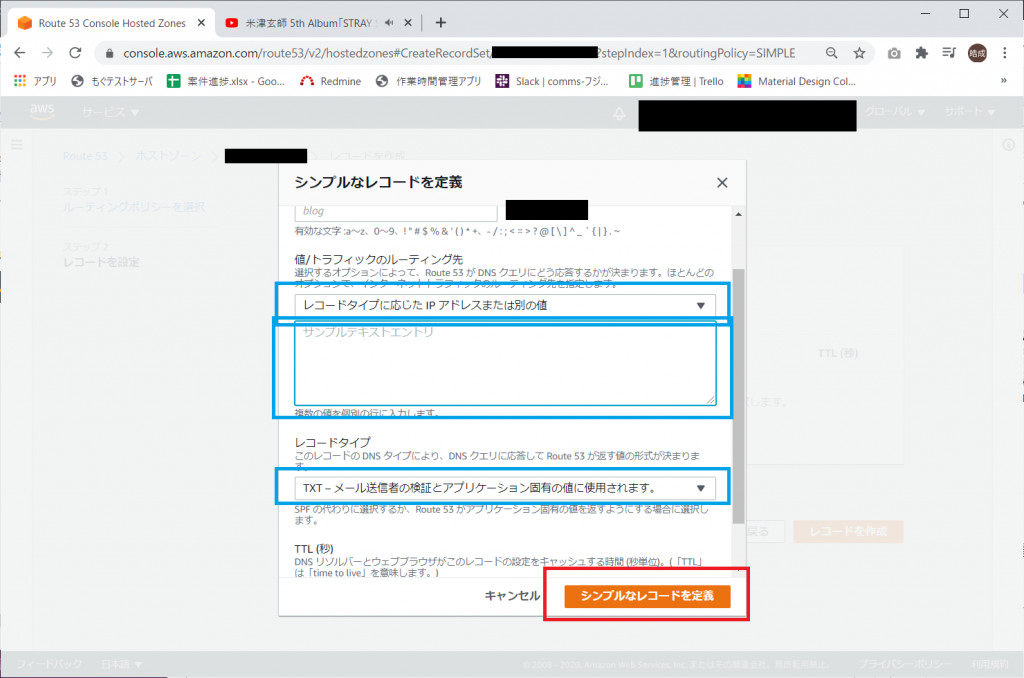Image resolution: width=1024 pixels, height=678 pixels.
Task: Close the Route 53 Console tab
Action: [x=201, y=23]
